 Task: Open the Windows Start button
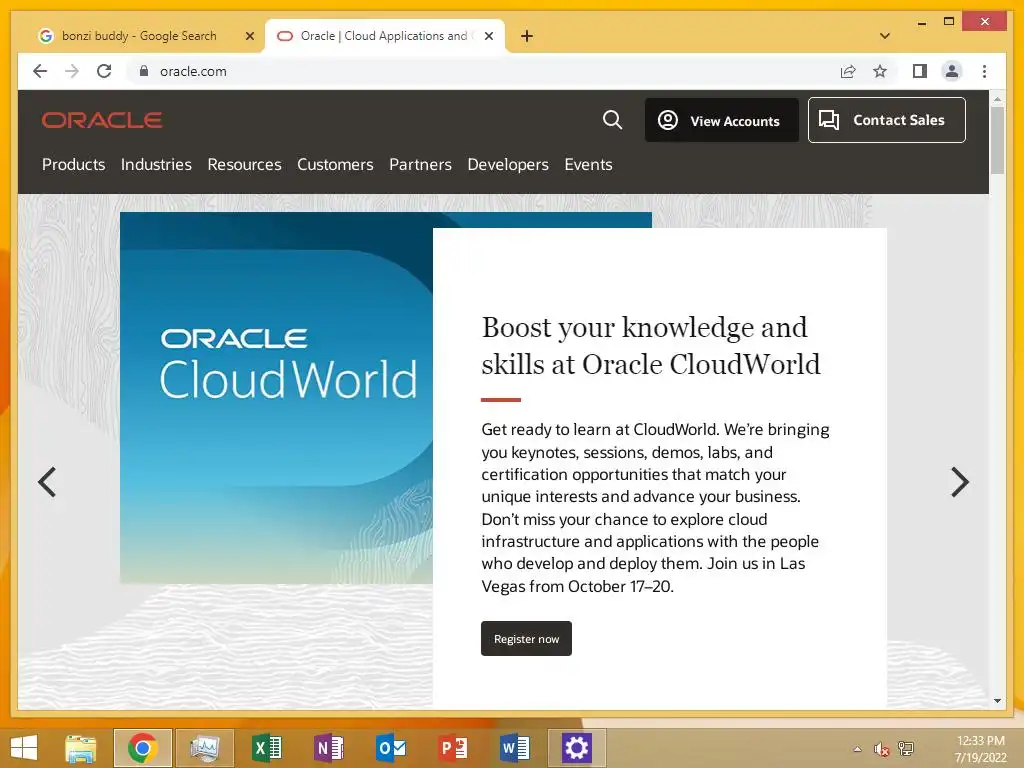point(24,748)
